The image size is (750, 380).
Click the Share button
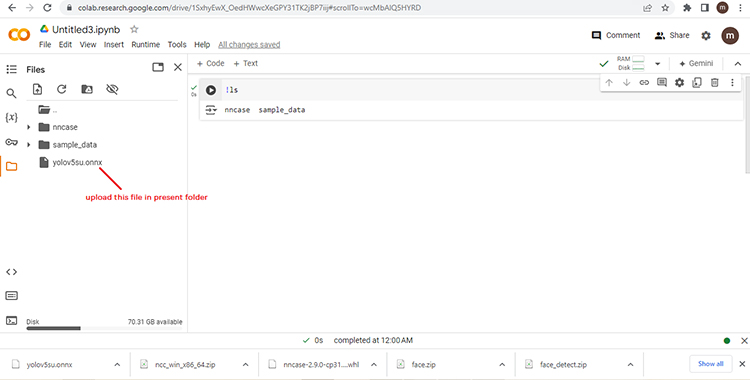(672, 35)
